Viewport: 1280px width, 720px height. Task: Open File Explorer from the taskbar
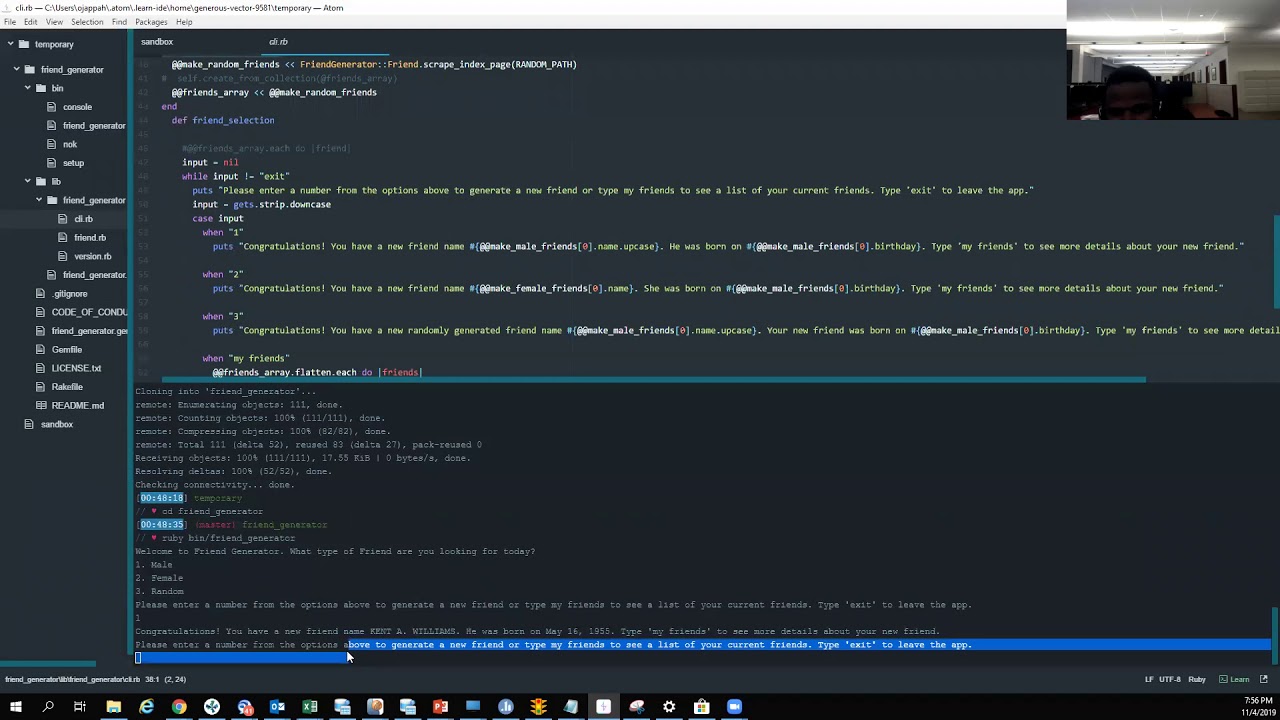click(113, 707)
